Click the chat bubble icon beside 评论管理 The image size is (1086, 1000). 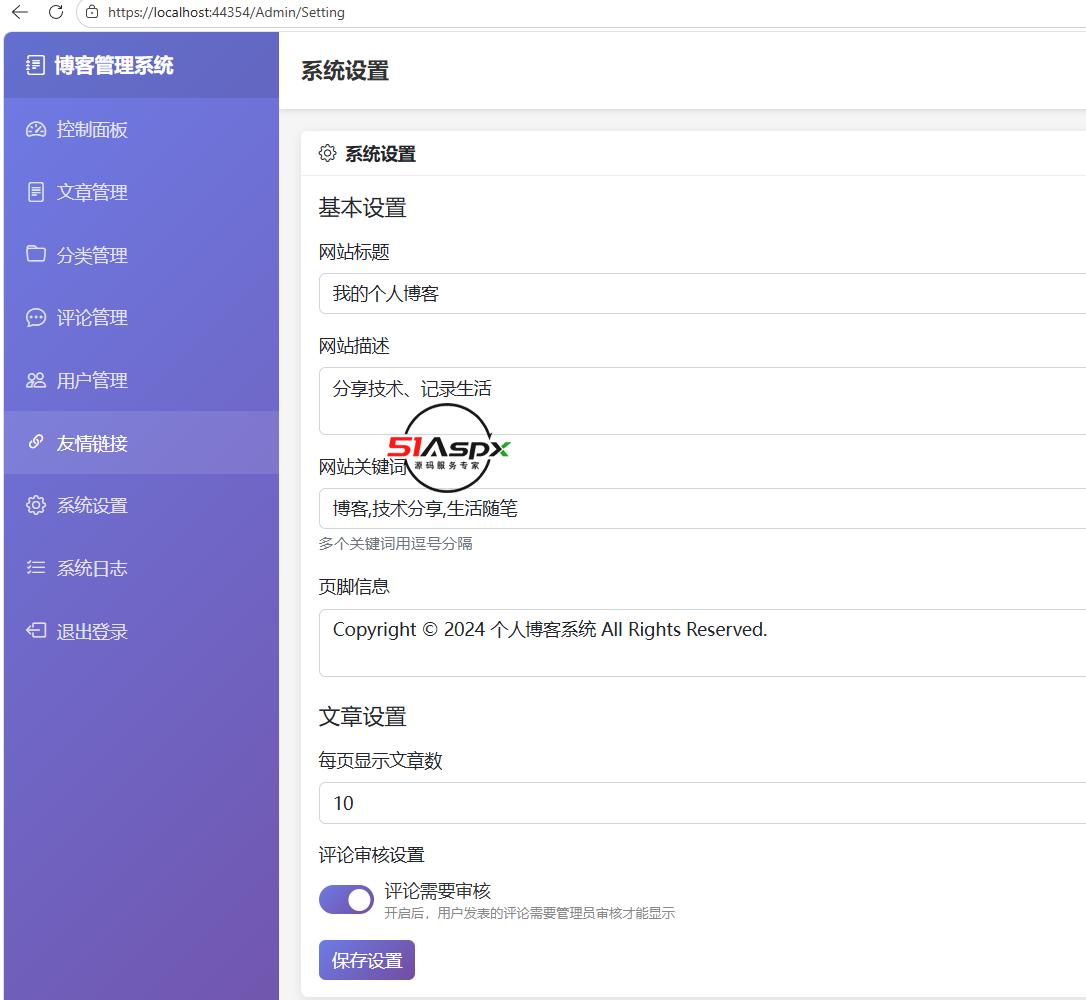click(x=36, y=317)
